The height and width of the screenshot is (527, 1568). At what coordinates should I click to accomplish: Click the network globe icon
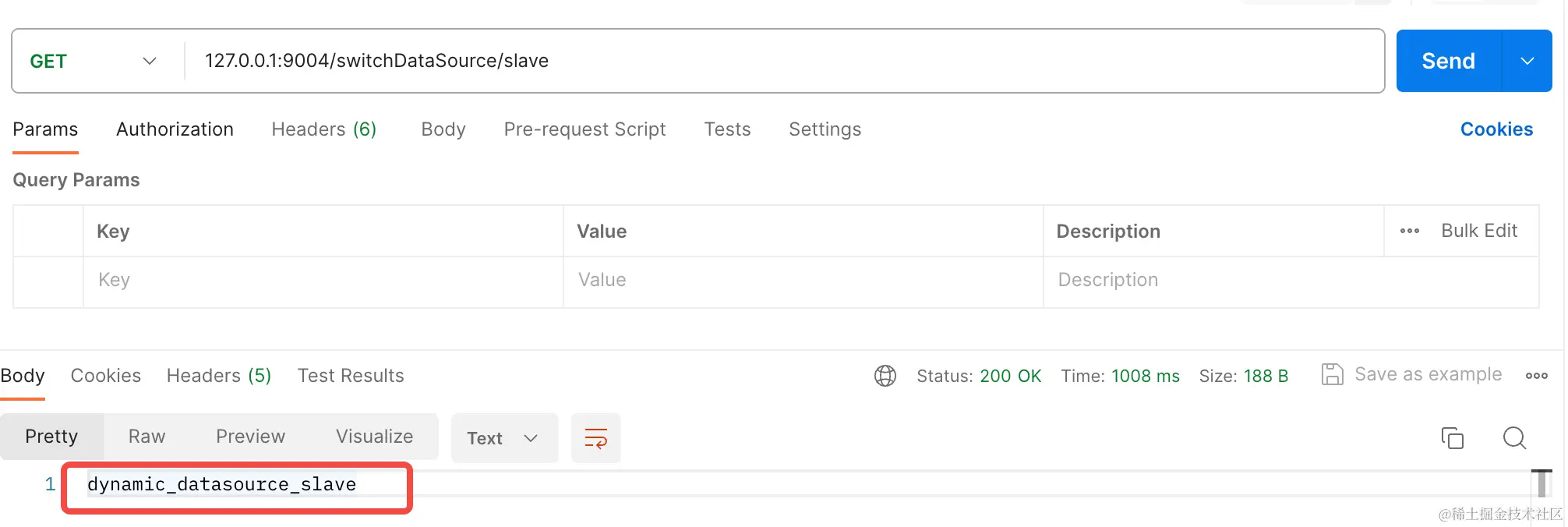click(885, 376)
